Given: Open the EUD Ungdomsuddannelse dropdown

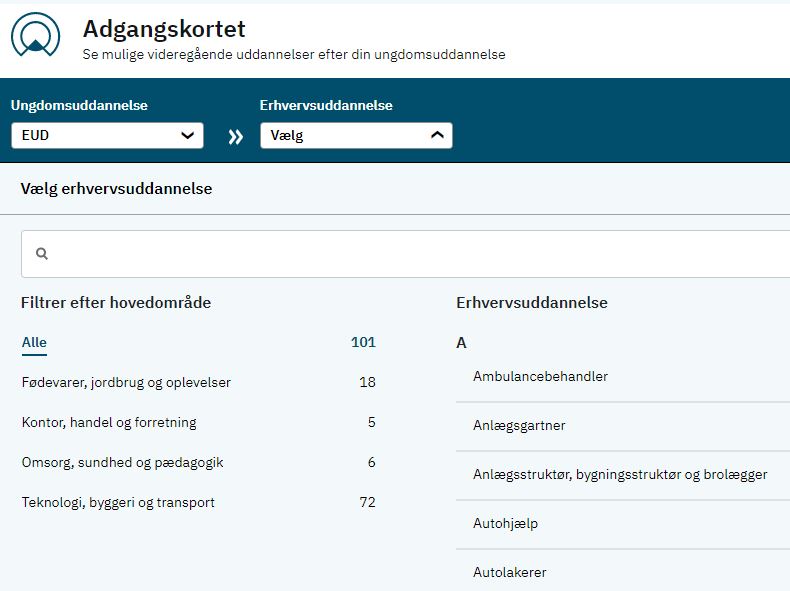Looking at the screenshot, I should [x=107, y=136].
